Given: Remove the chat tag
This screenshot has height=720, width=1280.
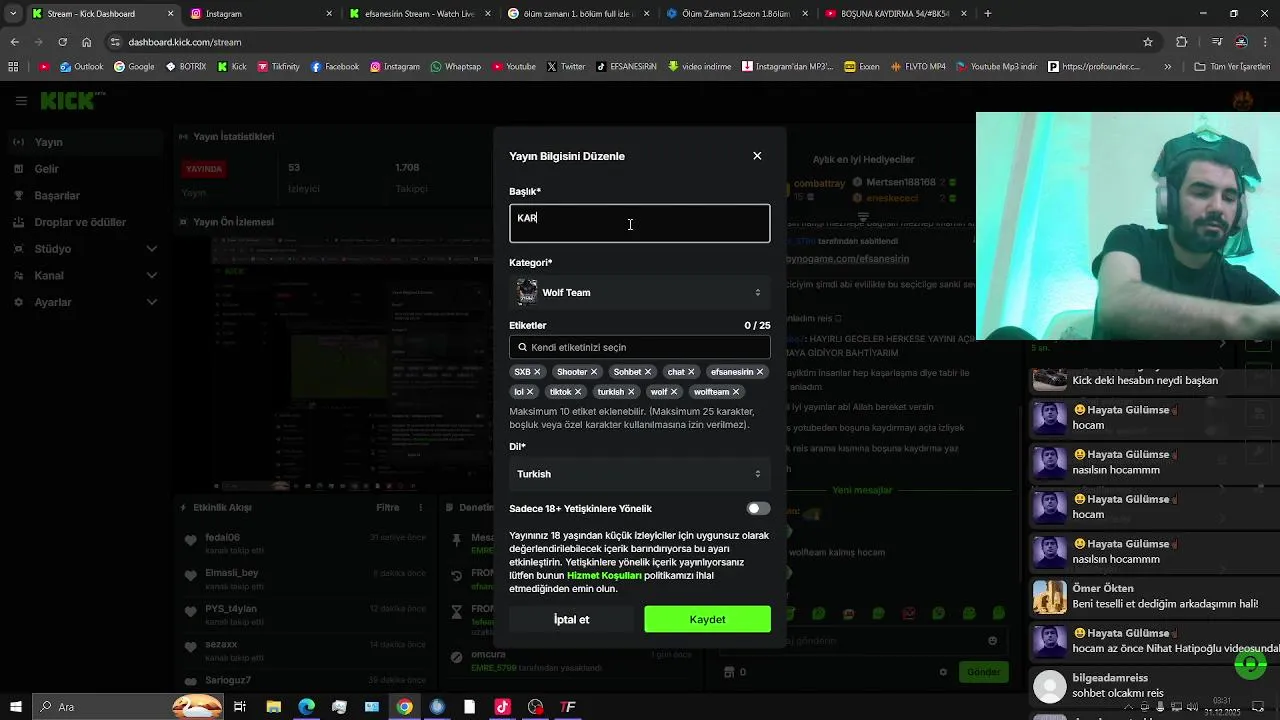Looking at the screenshot, I should pyautogui.click(x=691, y=372).
